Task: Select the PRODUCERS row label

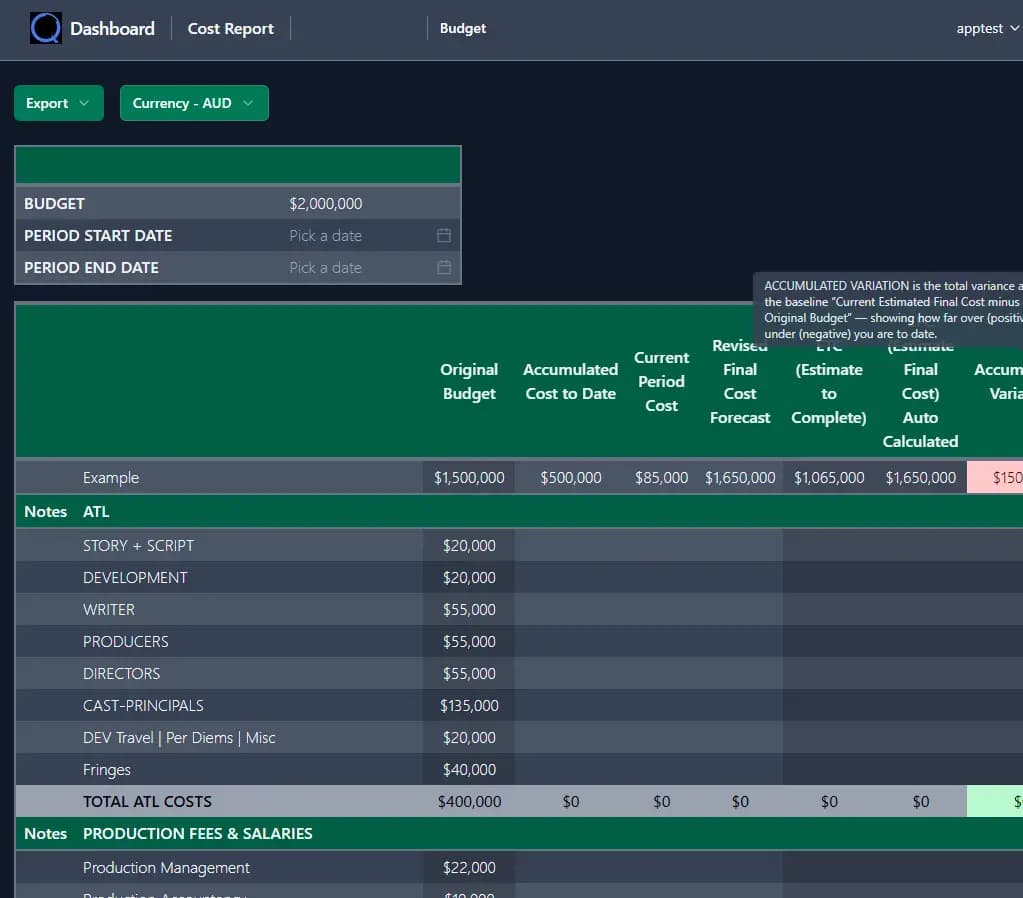Action: [x=125, y=642]
